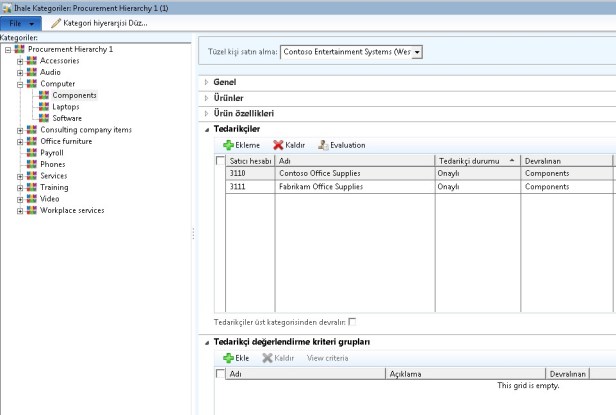Open the File menu
This screenshot has width=616, height=415.
click(x=21, y=22)
